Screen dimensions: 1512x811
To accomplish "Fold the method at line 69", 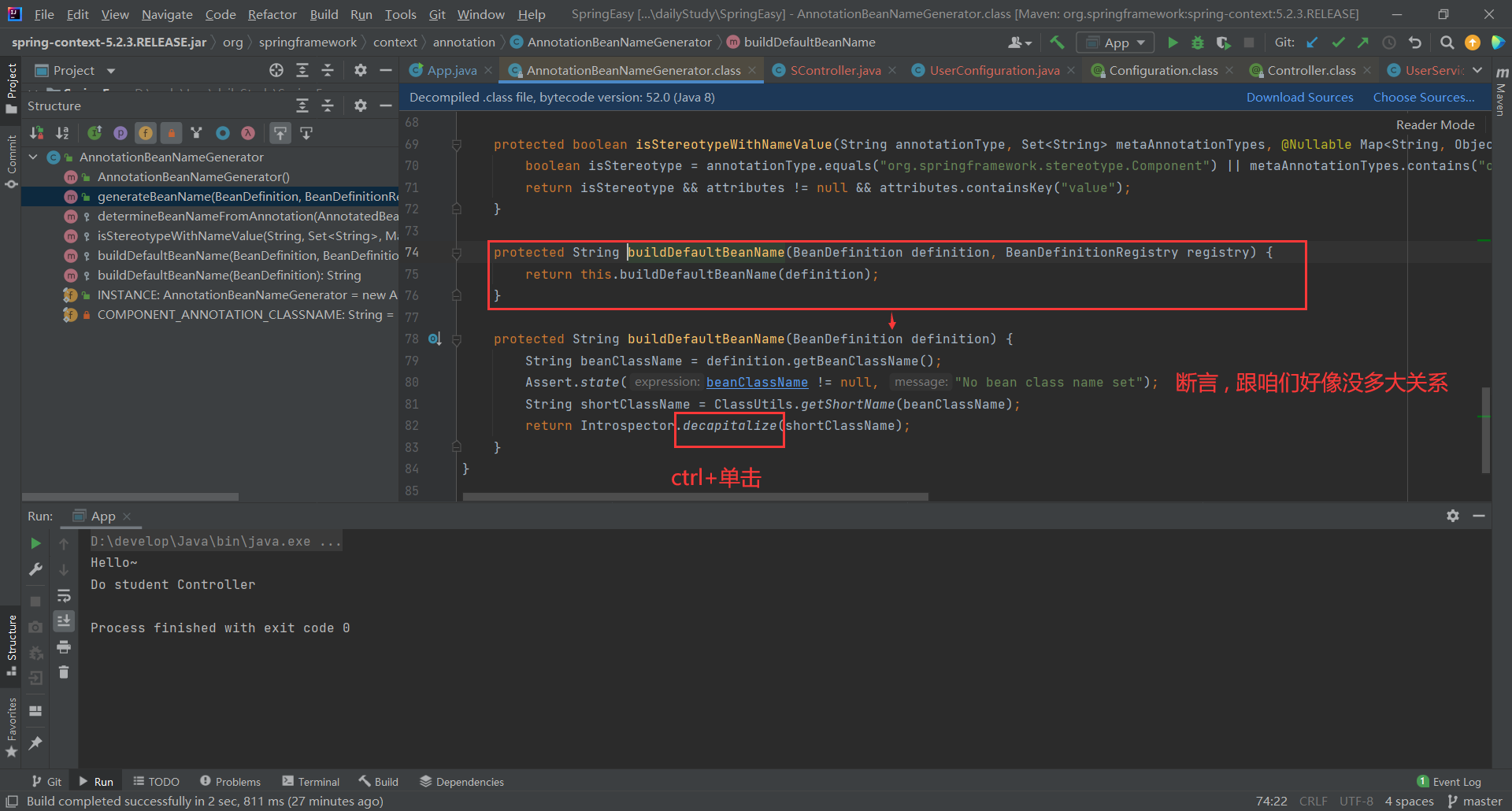I will [456, 145].
